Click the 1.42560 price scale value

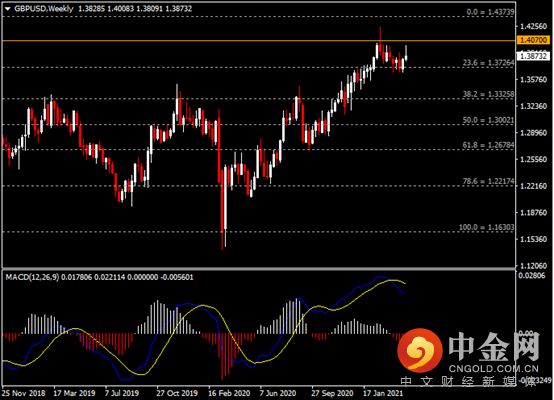click(534, 27)
